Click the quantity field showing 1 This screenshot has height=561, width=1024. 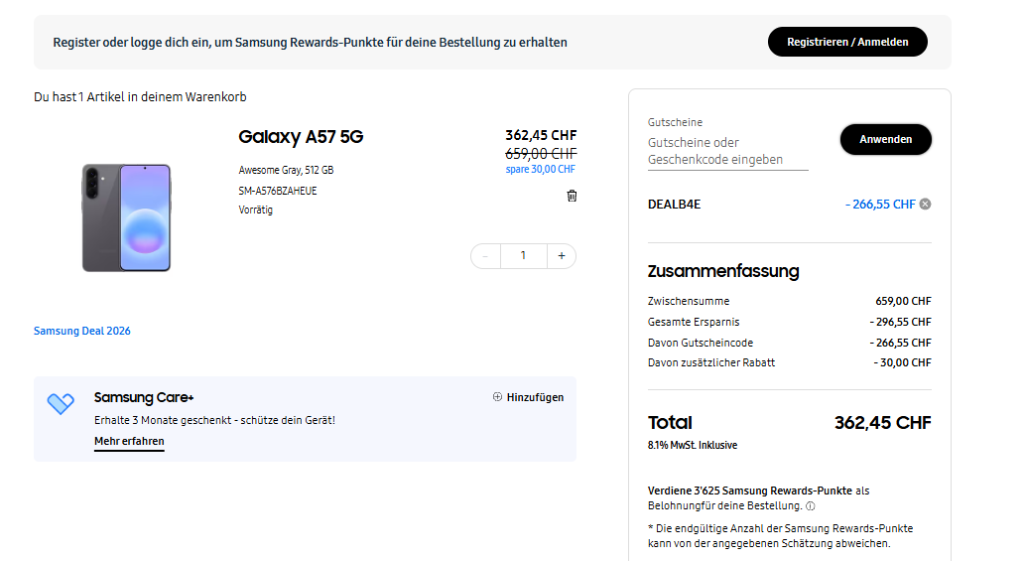pos(523,256)
